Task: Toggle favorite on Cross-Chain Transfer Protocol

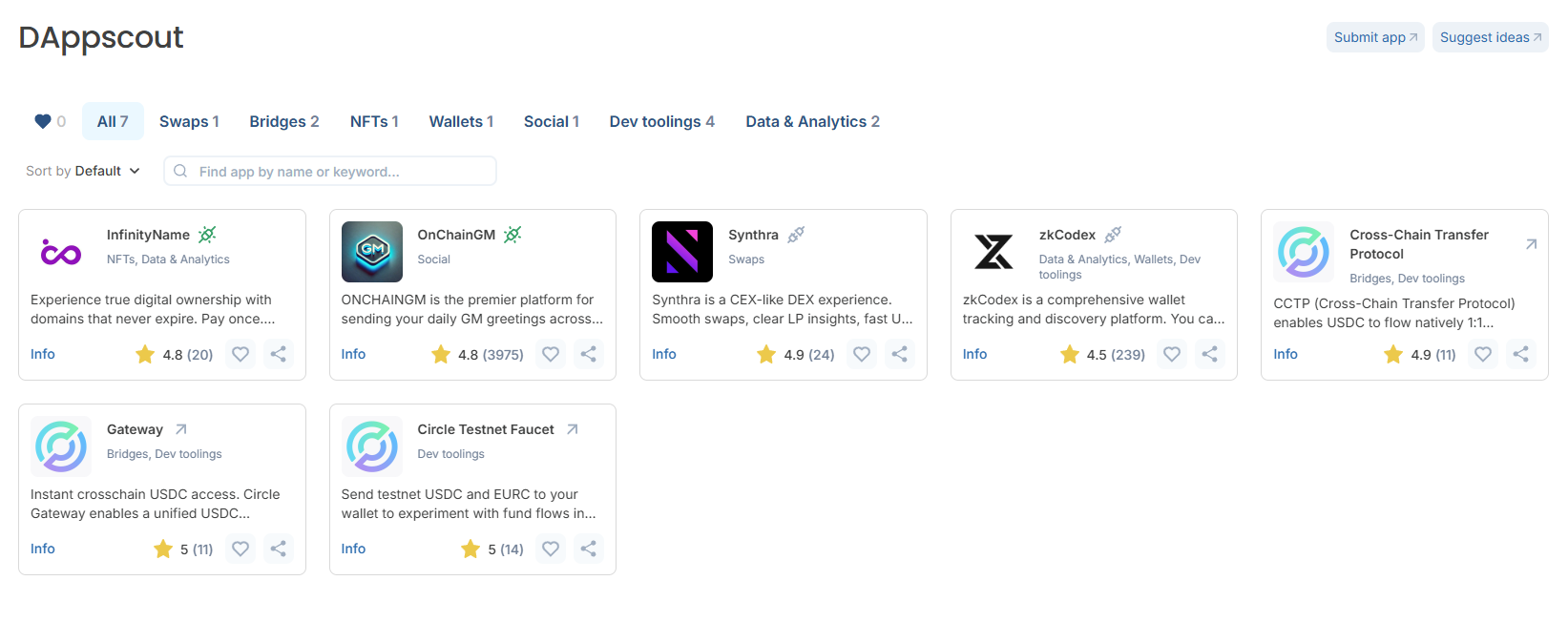Action: click(1482, 354)
